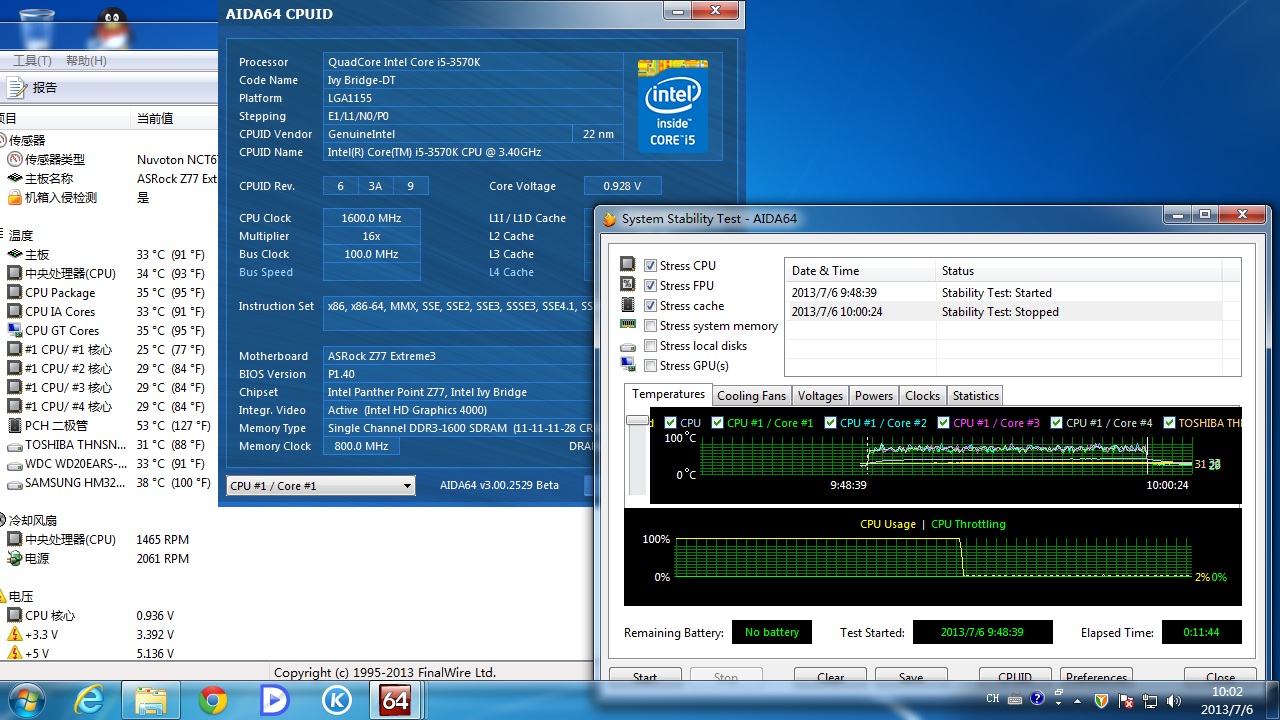Viewport: 1280px width, 720px height.
Task: Click the Close button in Stability Test
Action: tap(1220, 675)
